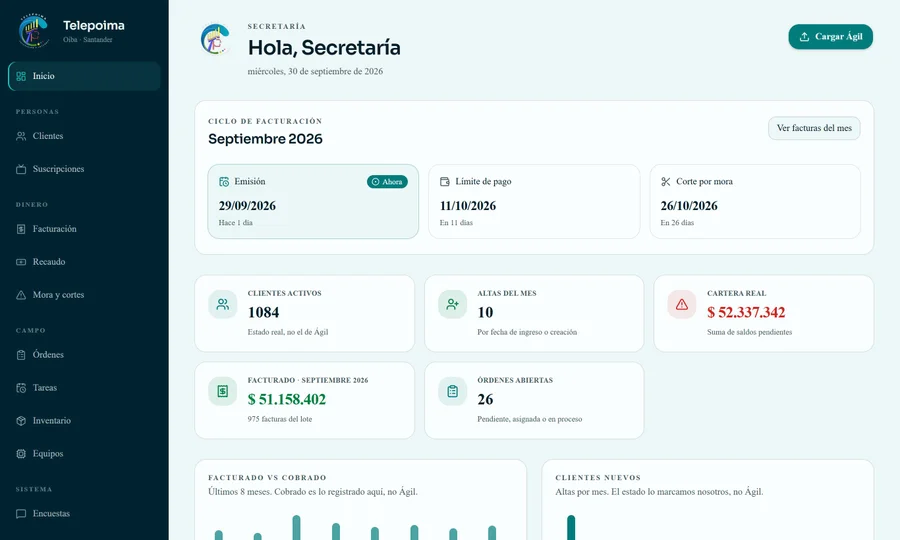Open the Órdenes abiertas card

point(534,401)
